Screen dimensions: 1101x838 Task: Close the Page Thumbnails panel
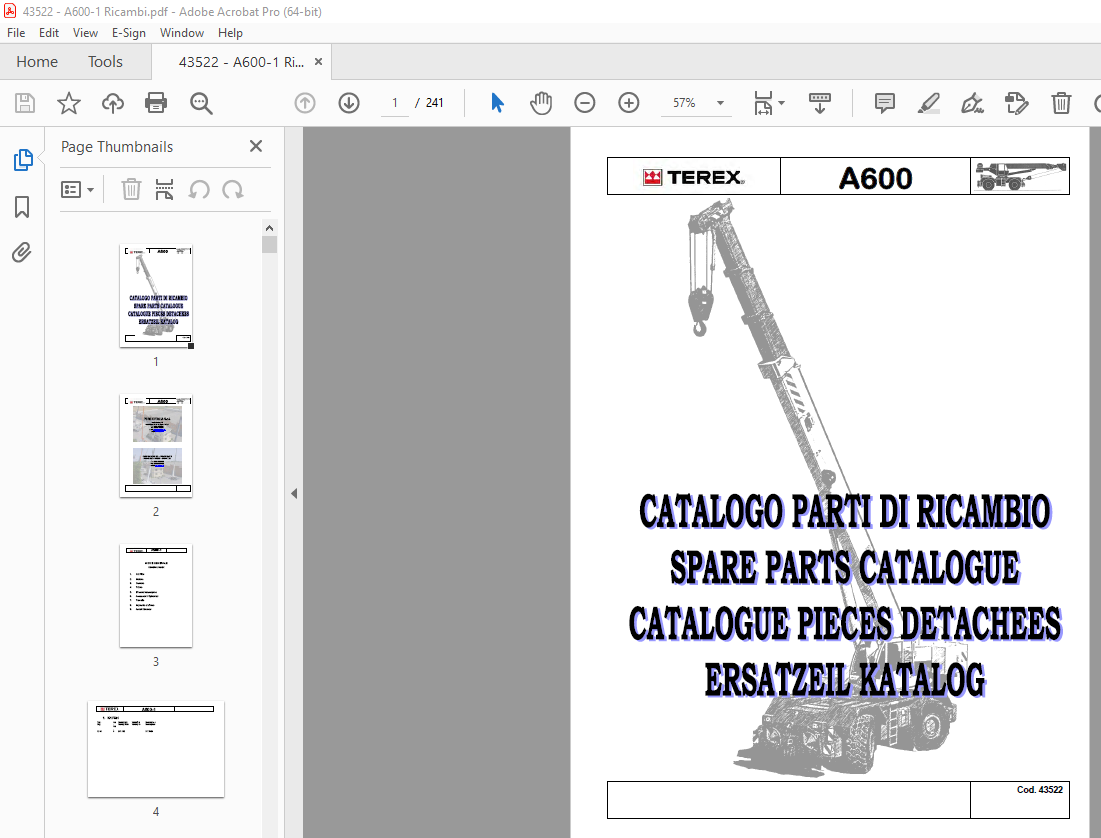click(x=256, y=146)
